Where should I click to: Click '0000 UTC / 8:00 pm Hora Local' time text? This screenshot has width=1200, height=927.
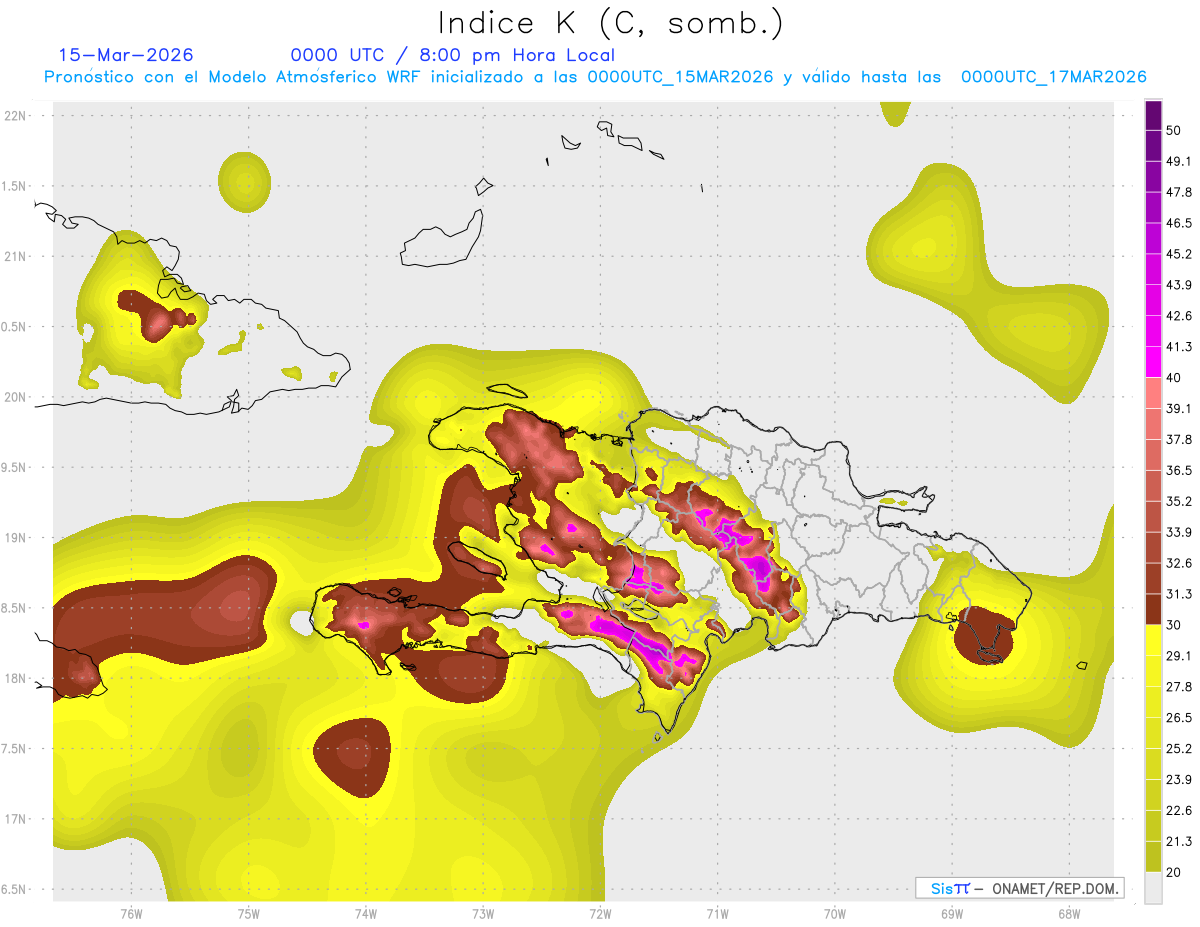click(453, 55)
